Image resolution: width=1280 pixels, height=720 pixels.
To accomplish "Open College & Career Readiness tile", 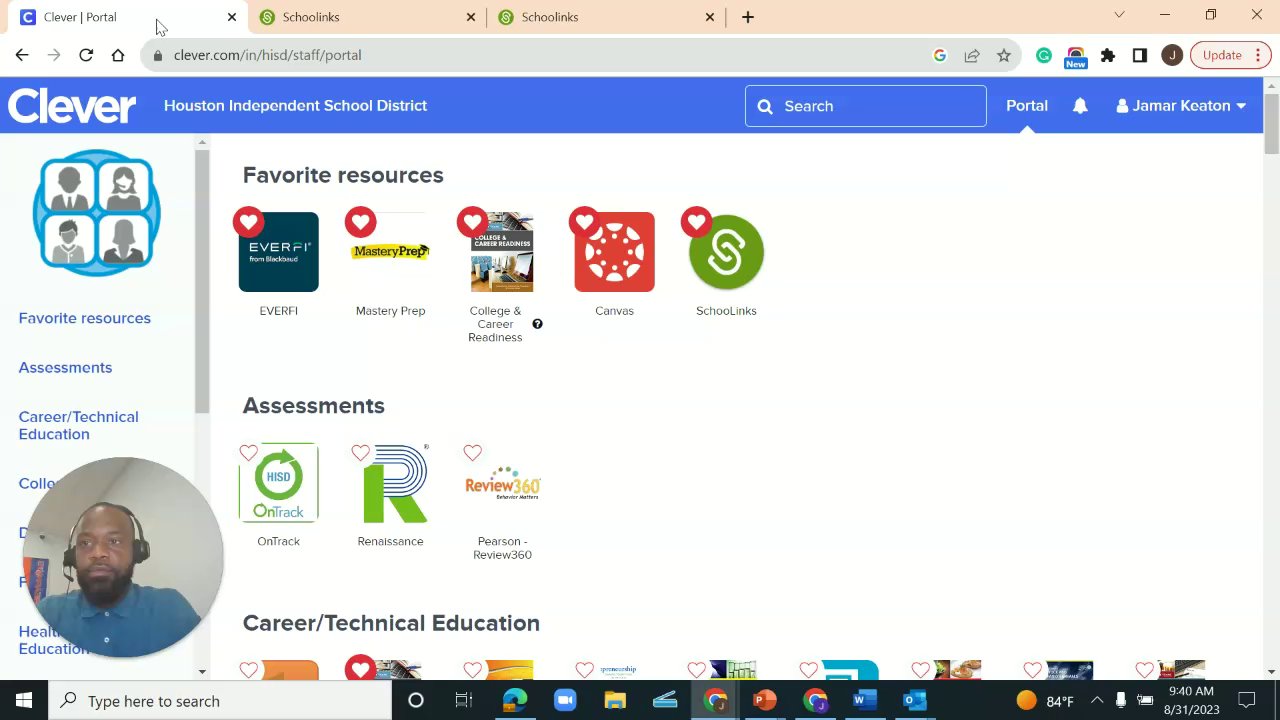I will point(502,252).
